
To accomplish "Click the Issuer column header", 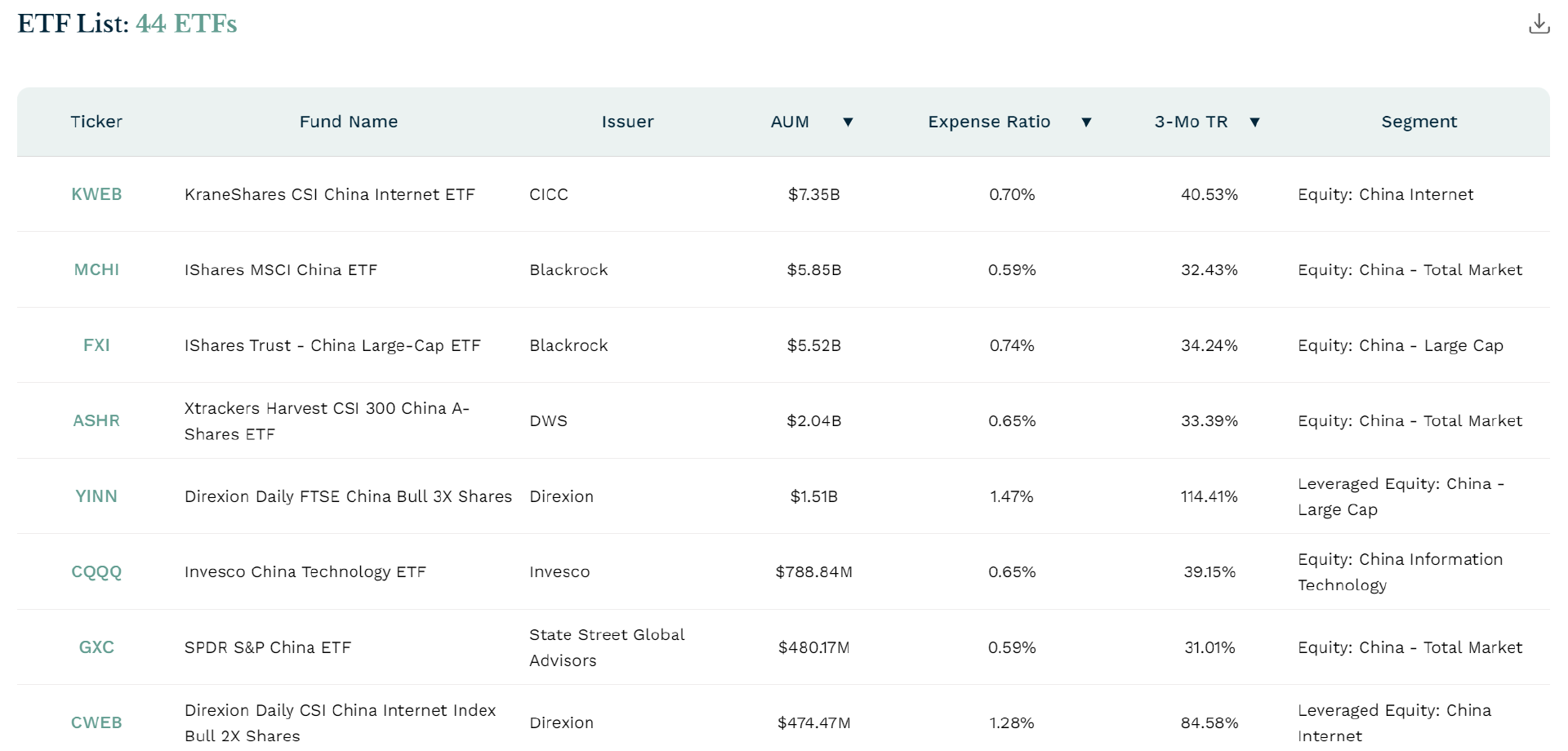I will tap(627, 122).
